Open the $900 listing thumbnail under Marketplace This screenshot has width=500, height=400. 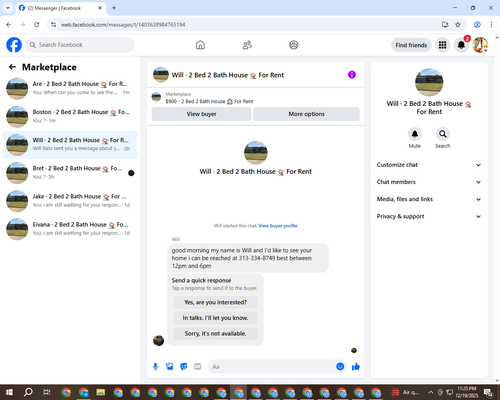click(x=156, y=97)
